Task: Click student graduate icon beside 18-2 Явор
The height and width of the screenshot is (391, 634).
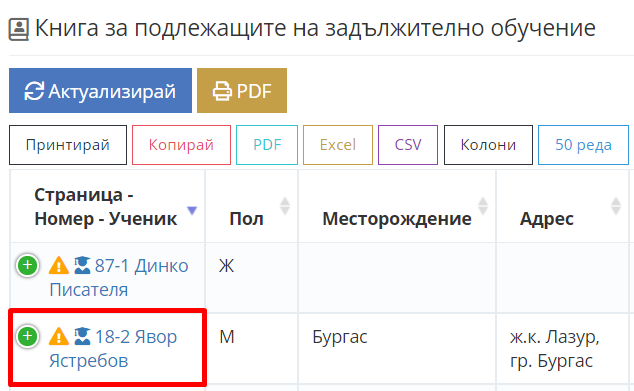Action: (x=82, y=336)
